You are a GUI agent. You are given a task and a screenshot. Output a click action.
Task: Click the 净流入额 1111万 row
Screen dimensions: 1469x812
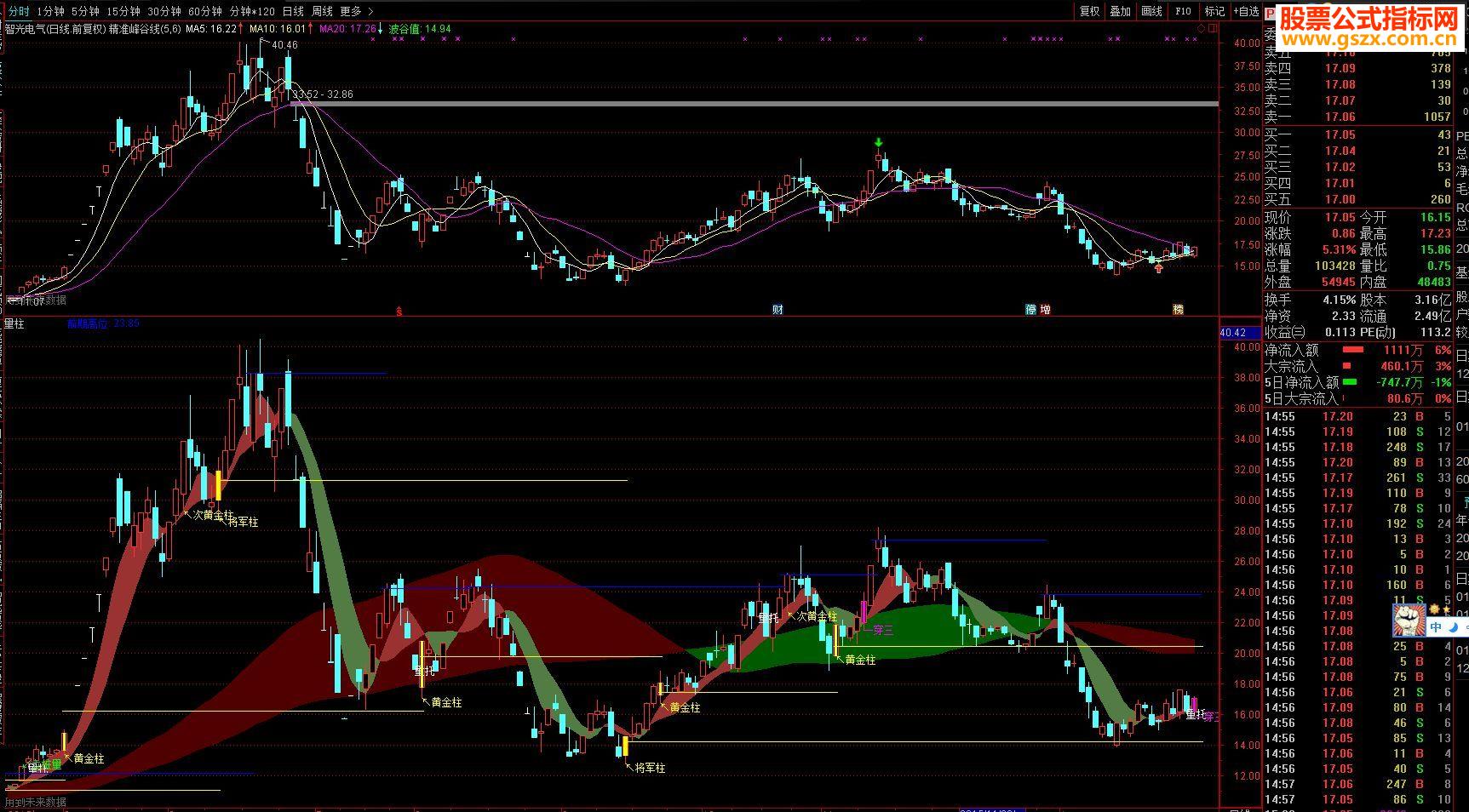[1357, 350]
